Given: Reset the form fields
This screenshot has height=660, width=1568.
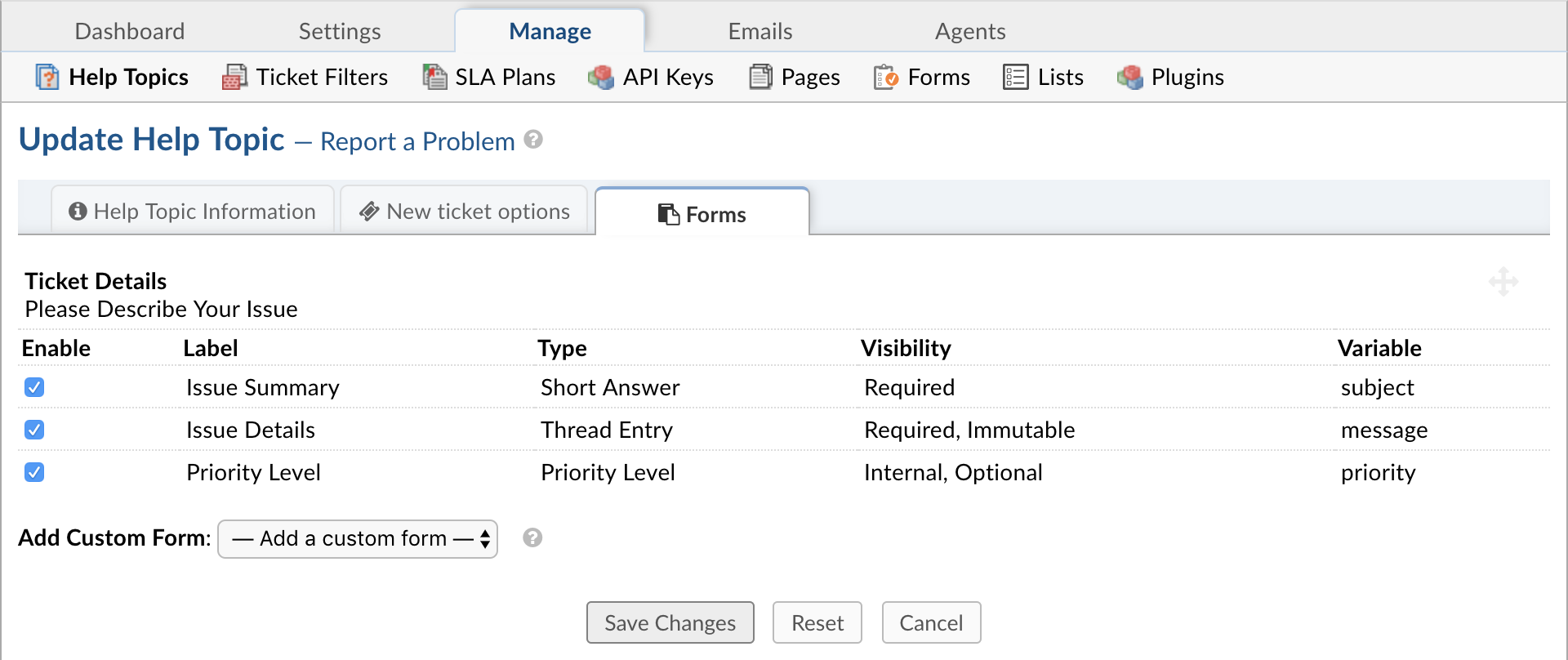Looking at the screenshot, I should [x=817, y=622].
